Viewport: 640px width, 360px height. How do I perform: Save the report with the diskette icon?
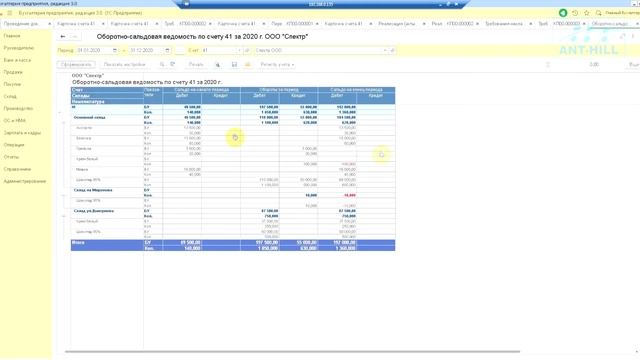(234, 64)
